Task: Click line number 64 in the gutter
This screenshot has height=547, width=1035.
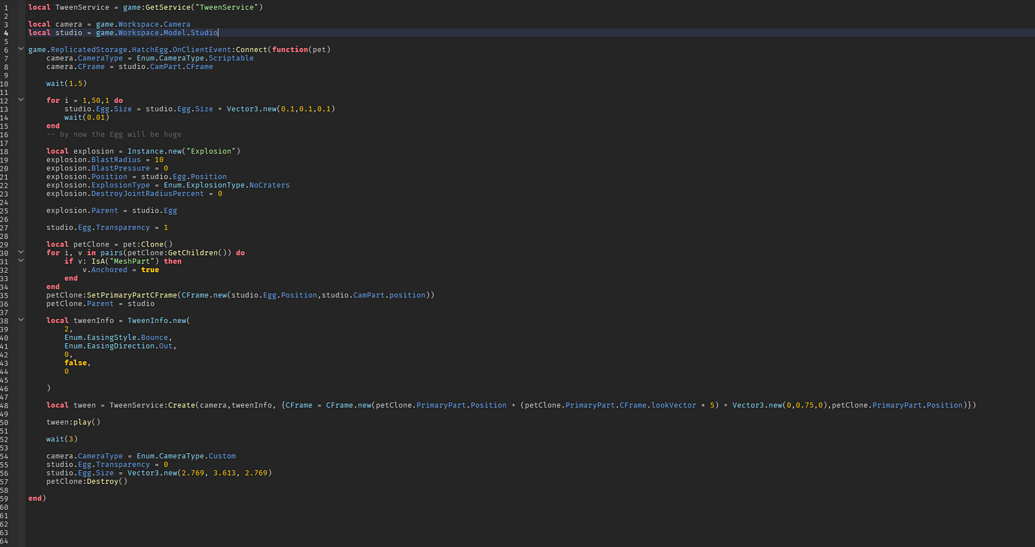Action: click(x=6, y=541)
